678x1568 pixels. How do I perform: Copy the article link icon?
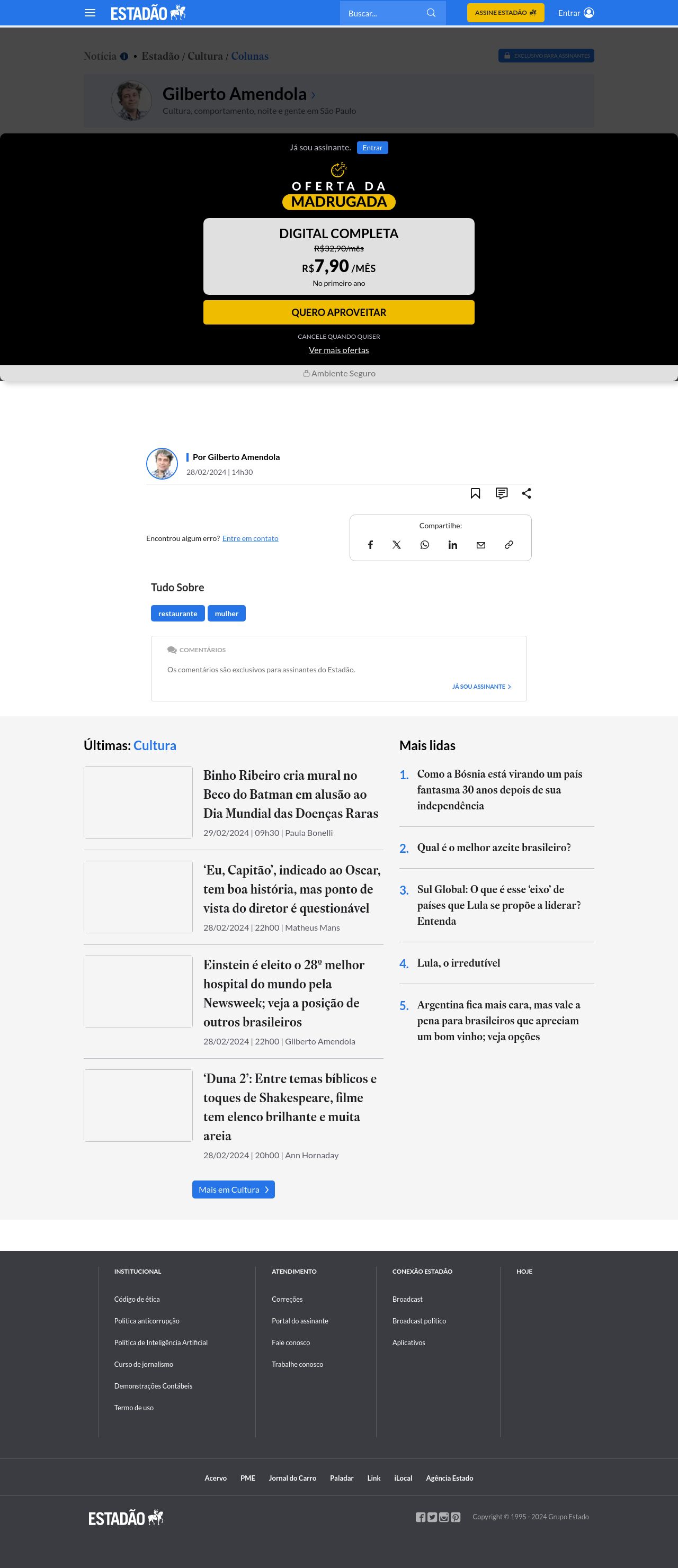508,545
